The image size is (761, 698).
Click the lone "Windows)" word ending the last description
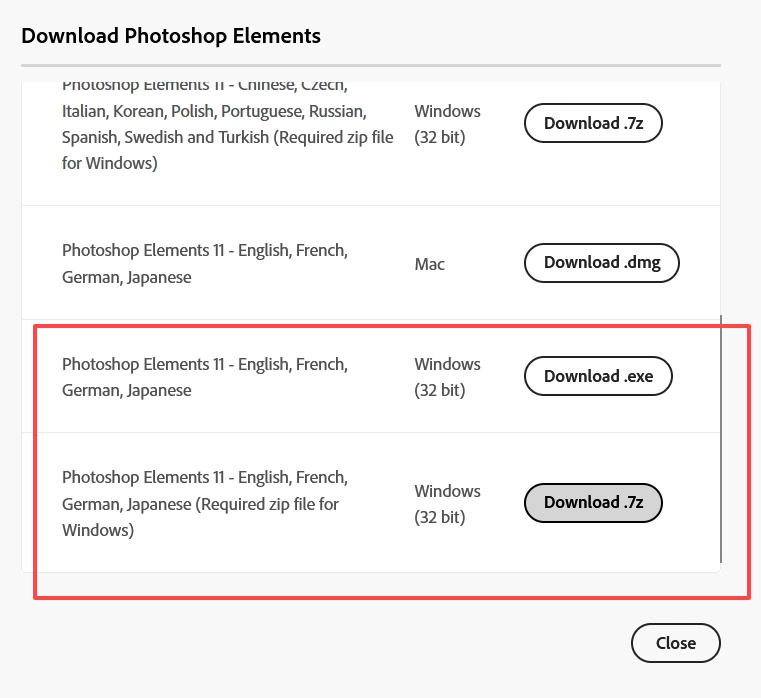click(x=98, y=530)
